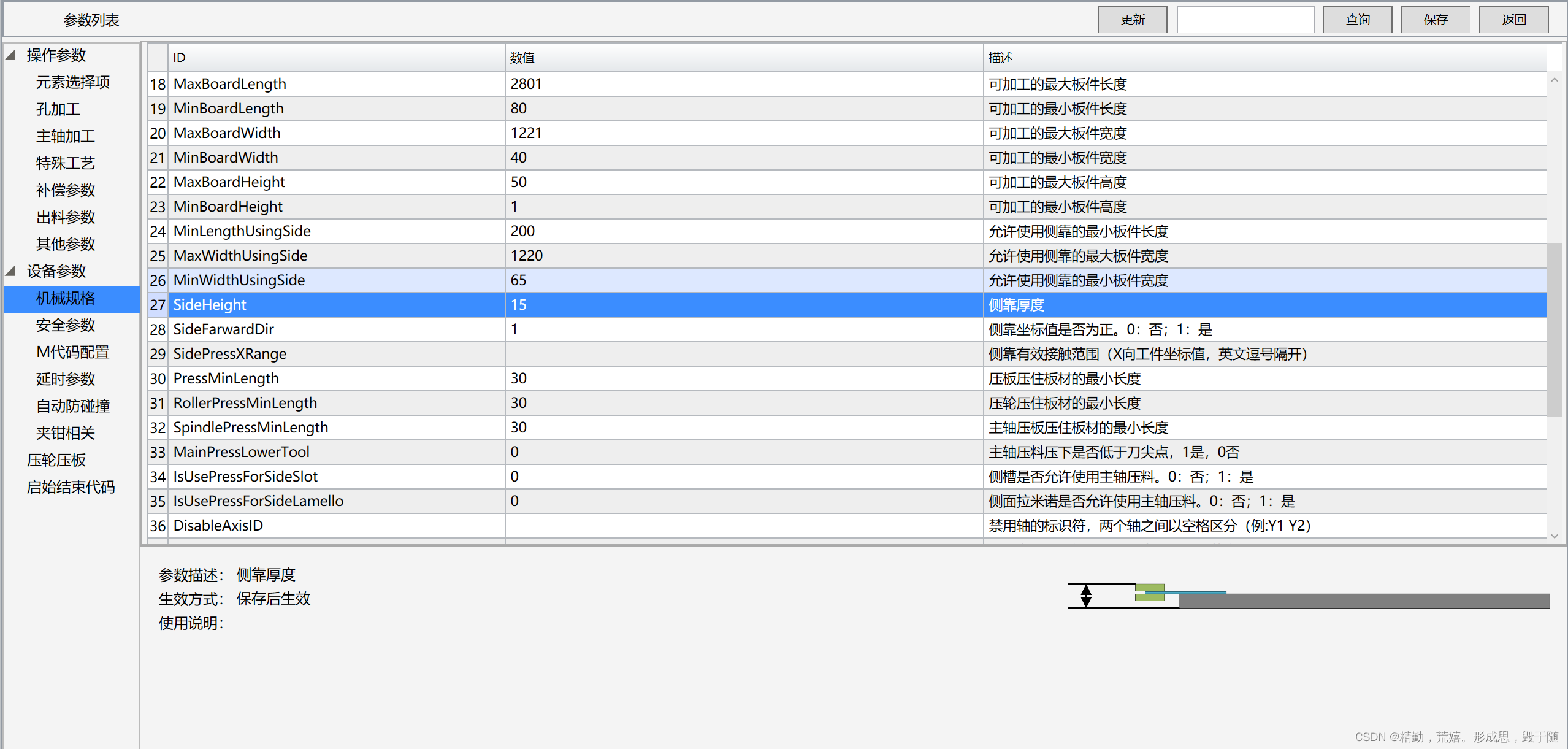Select 延时参数 in the tree
The image size is (1568, 749).
(66, 378)
